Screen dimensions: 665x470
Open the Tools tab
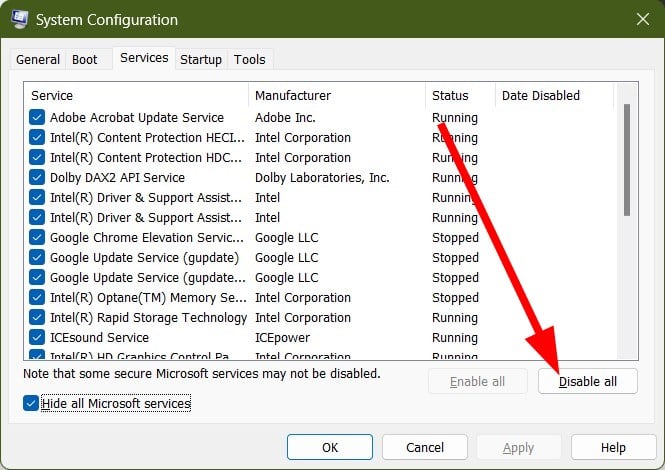pyautogui.click(x=249, y=59)
